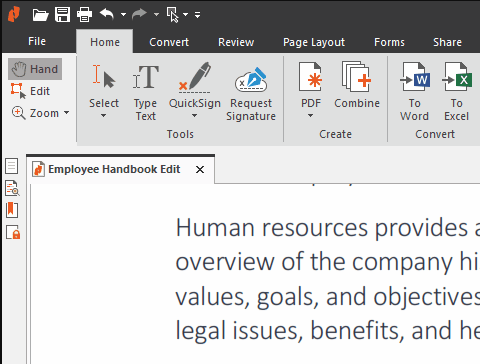The width and height of the screenshot is (480, 364).
Task: Expand the PDF create dropdown arrow
Action: 310,116
